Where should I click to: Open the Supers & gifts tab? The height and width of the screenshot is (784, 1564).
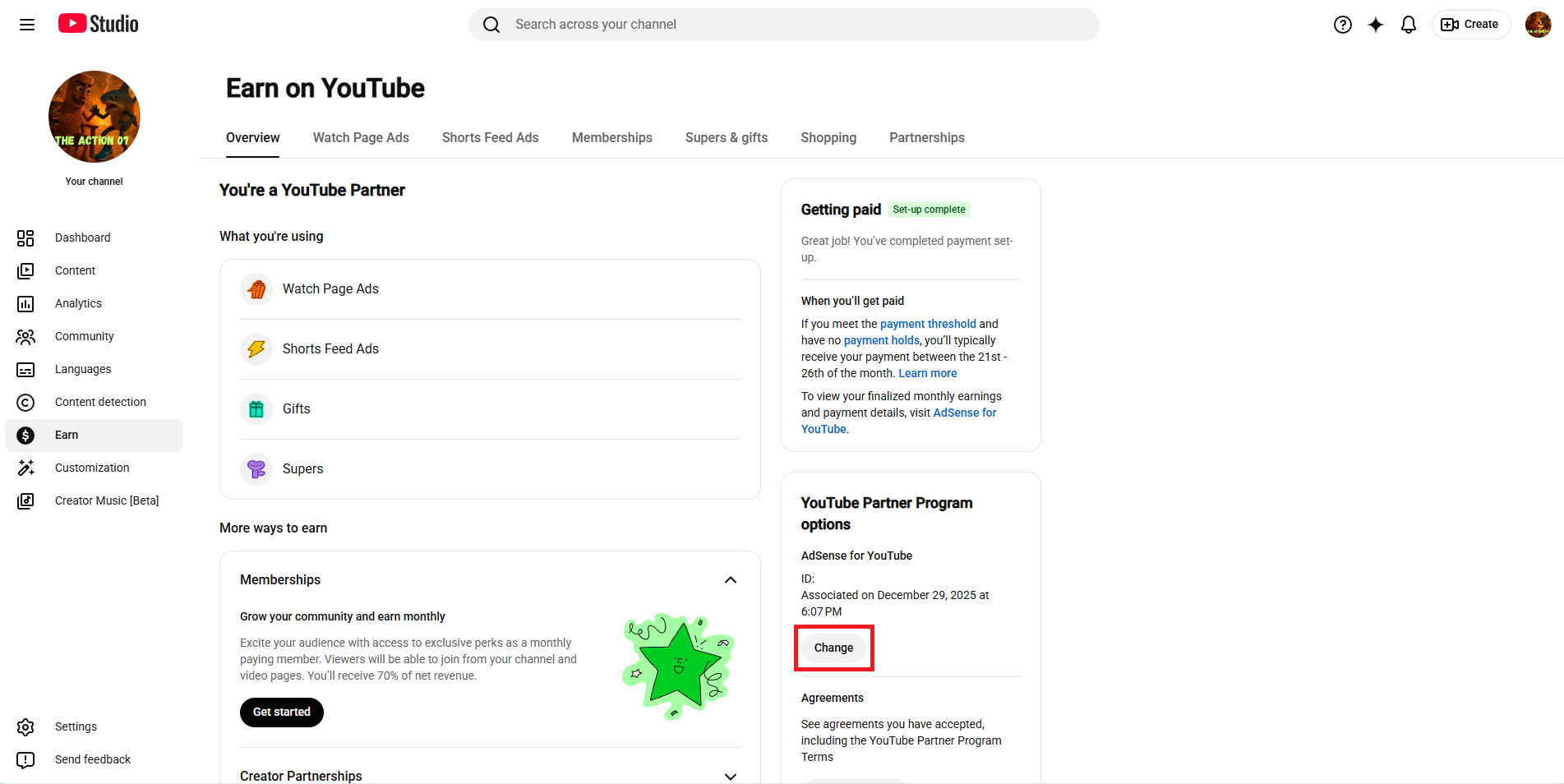pos(727,137)
